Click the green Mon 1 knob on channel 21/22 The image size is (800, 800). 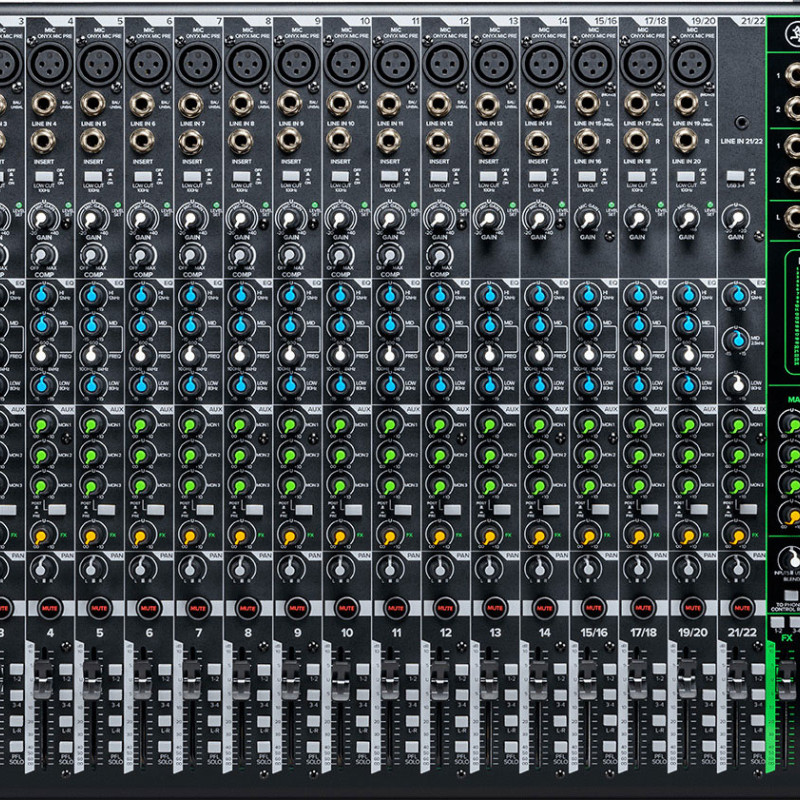pos(736,424)
